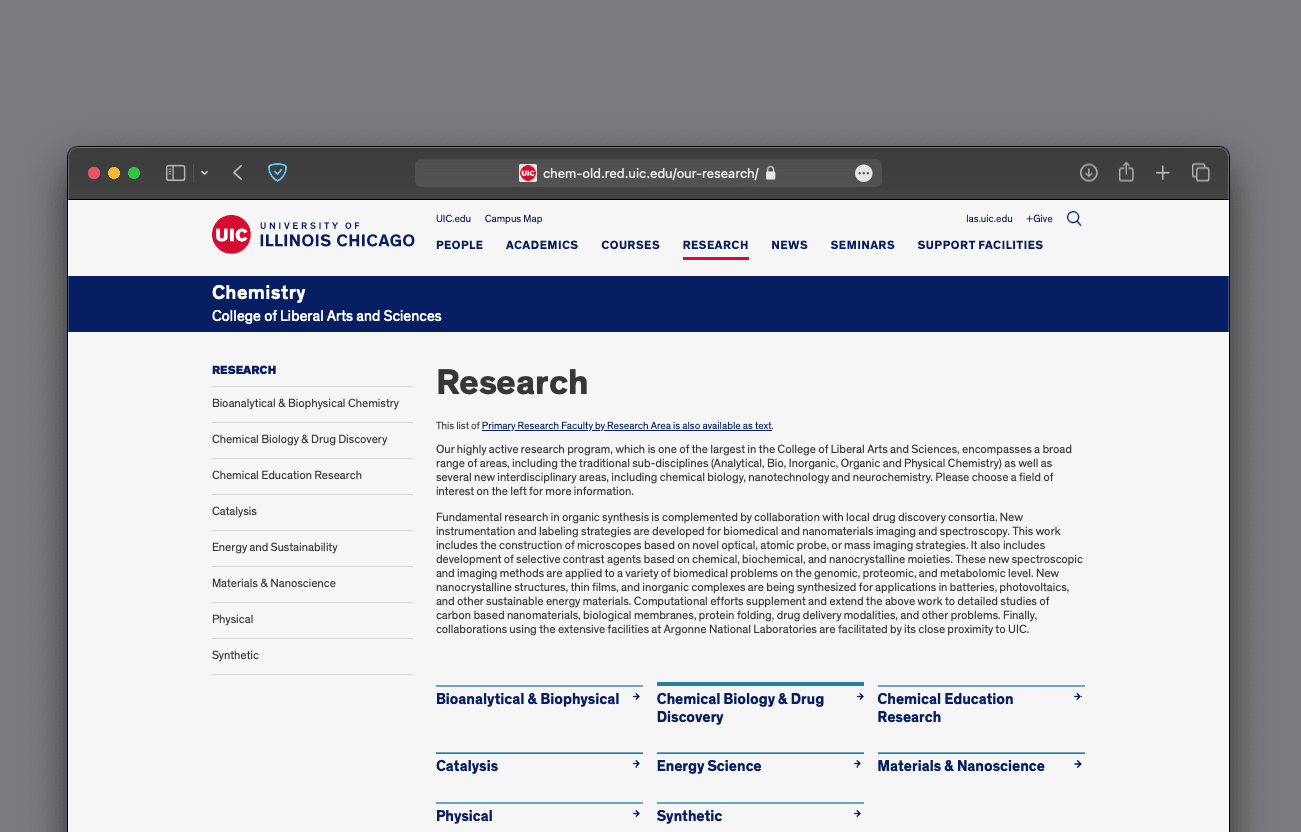
Task: Open the Share icon in toolbar
Action: pos(1126,172)
